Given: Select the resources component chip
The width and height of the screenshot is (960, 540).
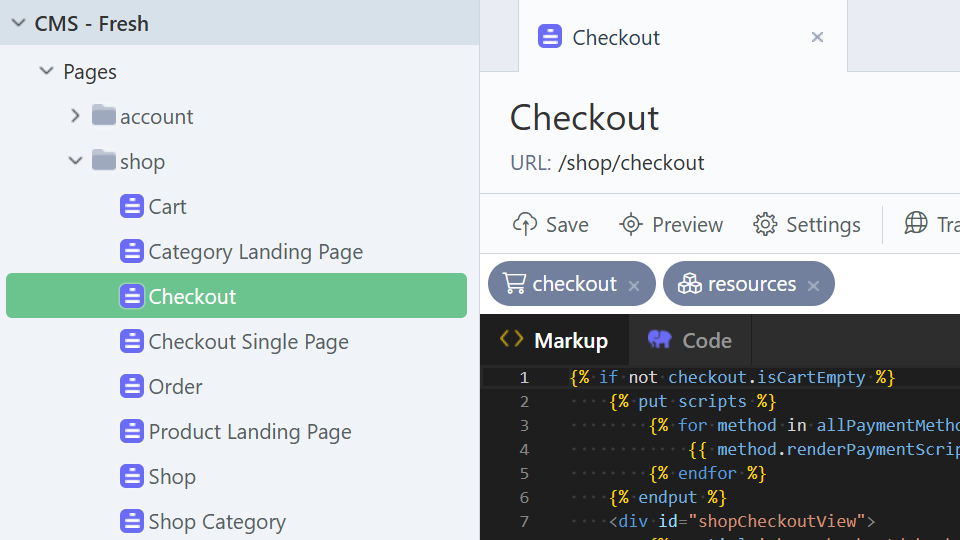Looking at the screenshot, I should click(x=749, y=283).
